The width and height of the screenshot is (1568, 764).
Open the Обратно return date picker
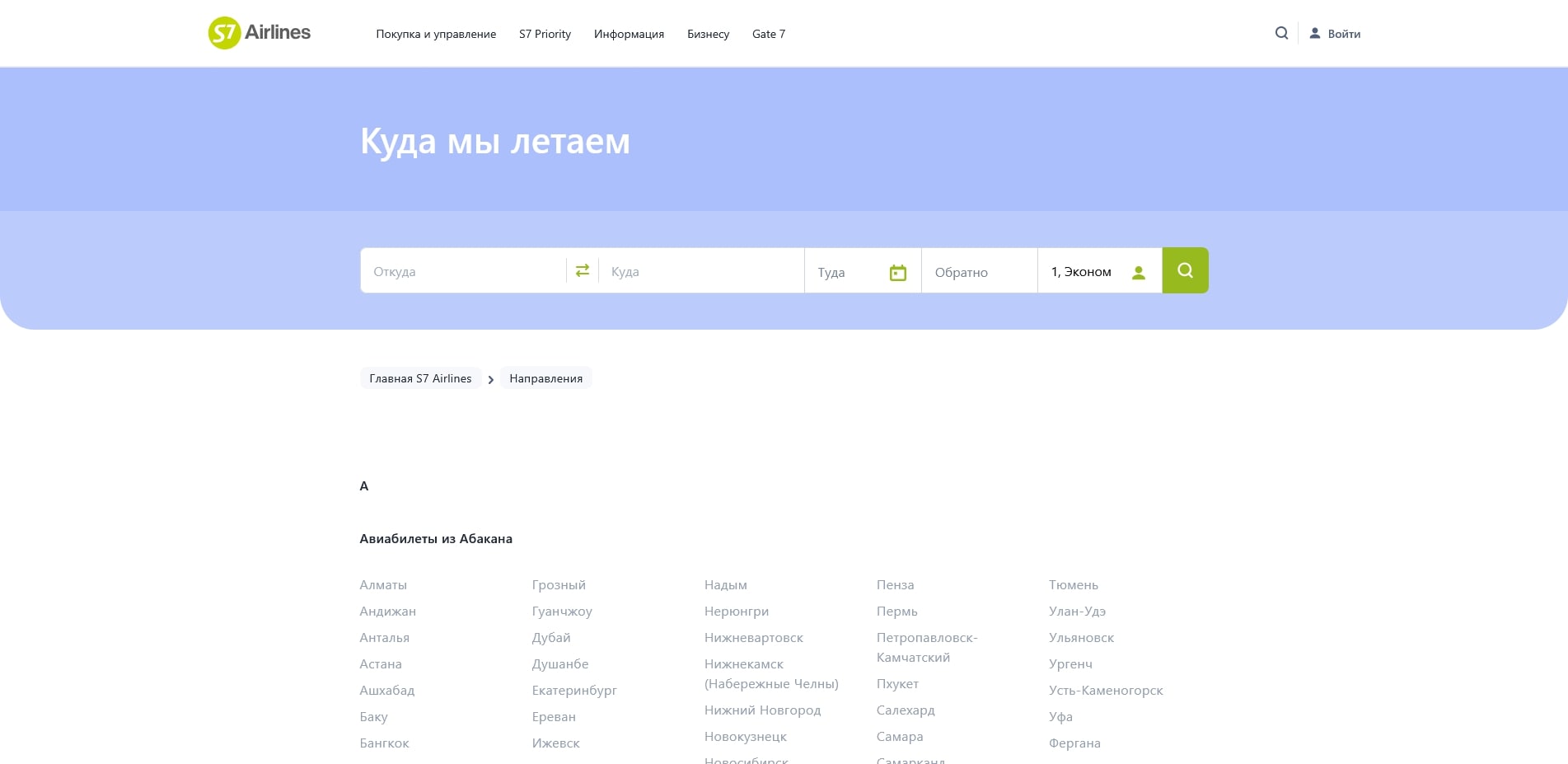tap(978, 272)
